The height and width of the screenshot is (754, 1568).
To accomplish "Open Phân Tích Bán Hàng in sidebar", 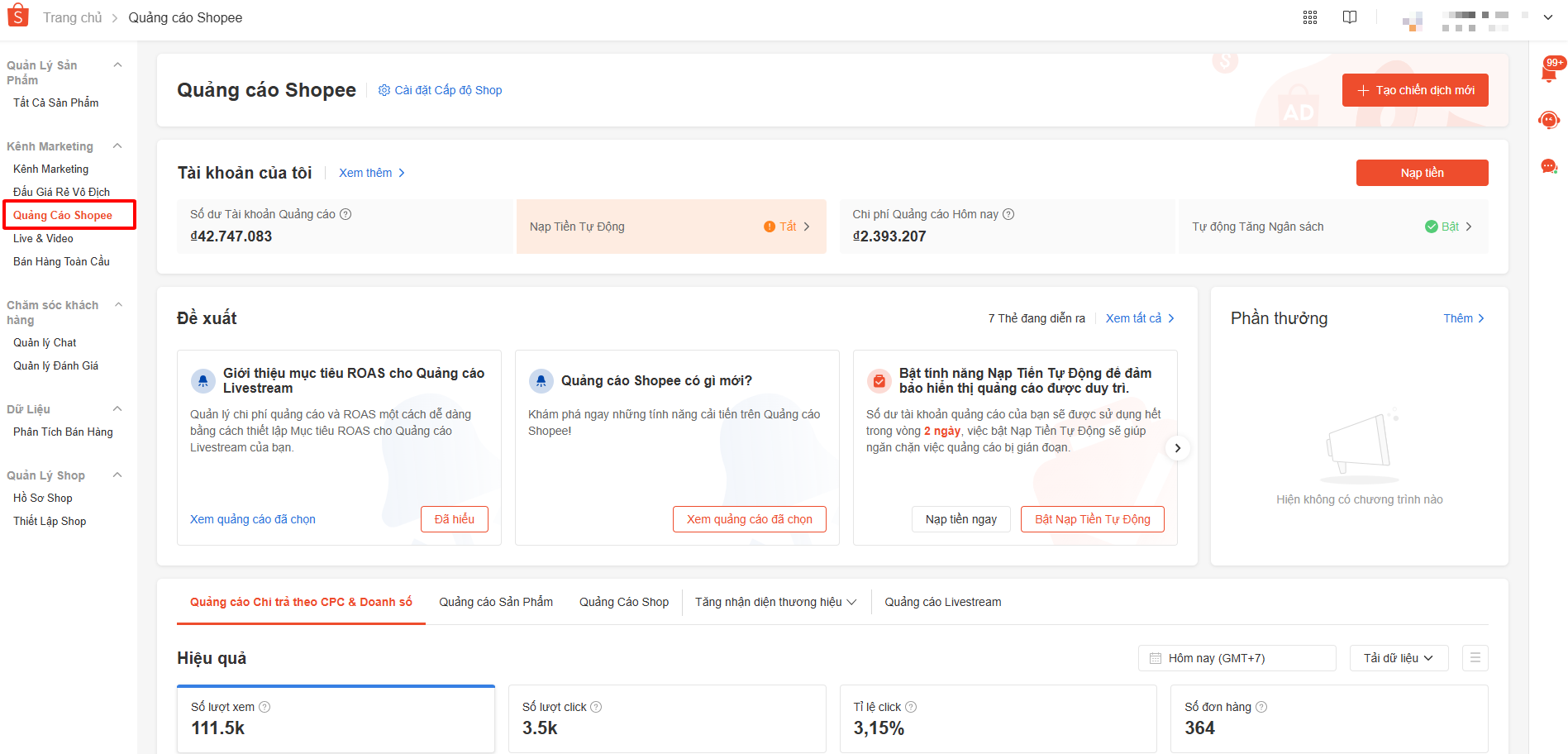I will click(63, 432).
